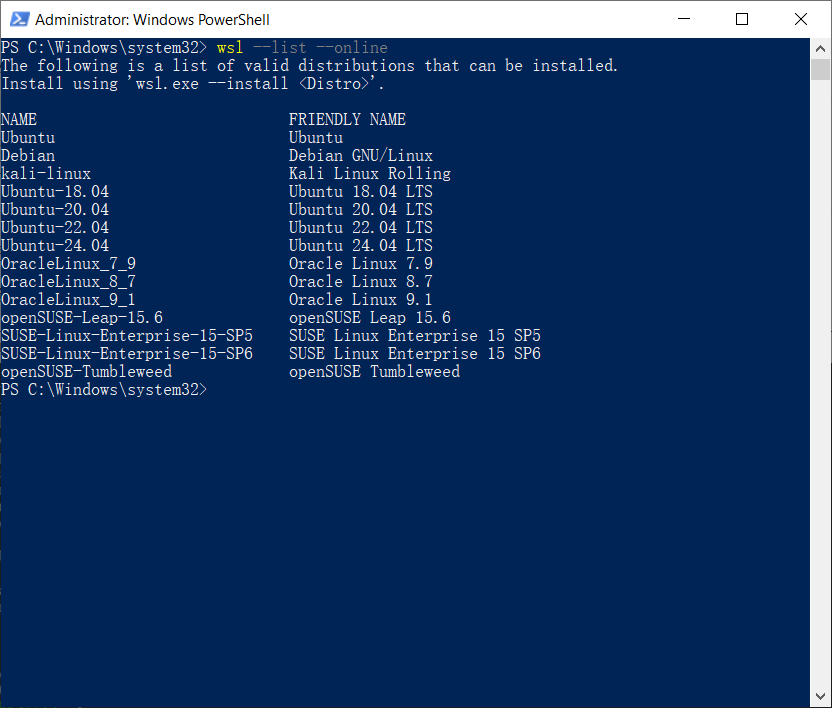Minimize the PowerShell window
This screenshot has width=832, height=708.
[684, 19]
